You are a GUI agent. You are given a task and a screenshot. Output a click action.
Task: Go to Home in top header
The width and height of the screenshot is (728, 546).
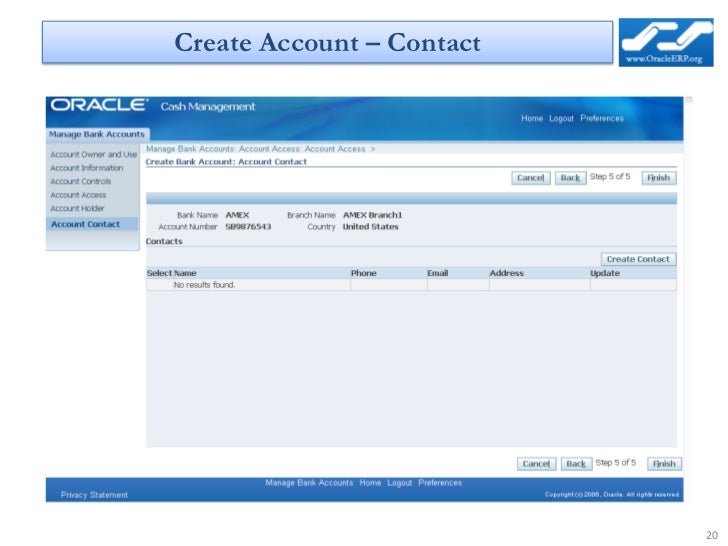[x=532, y=118]
